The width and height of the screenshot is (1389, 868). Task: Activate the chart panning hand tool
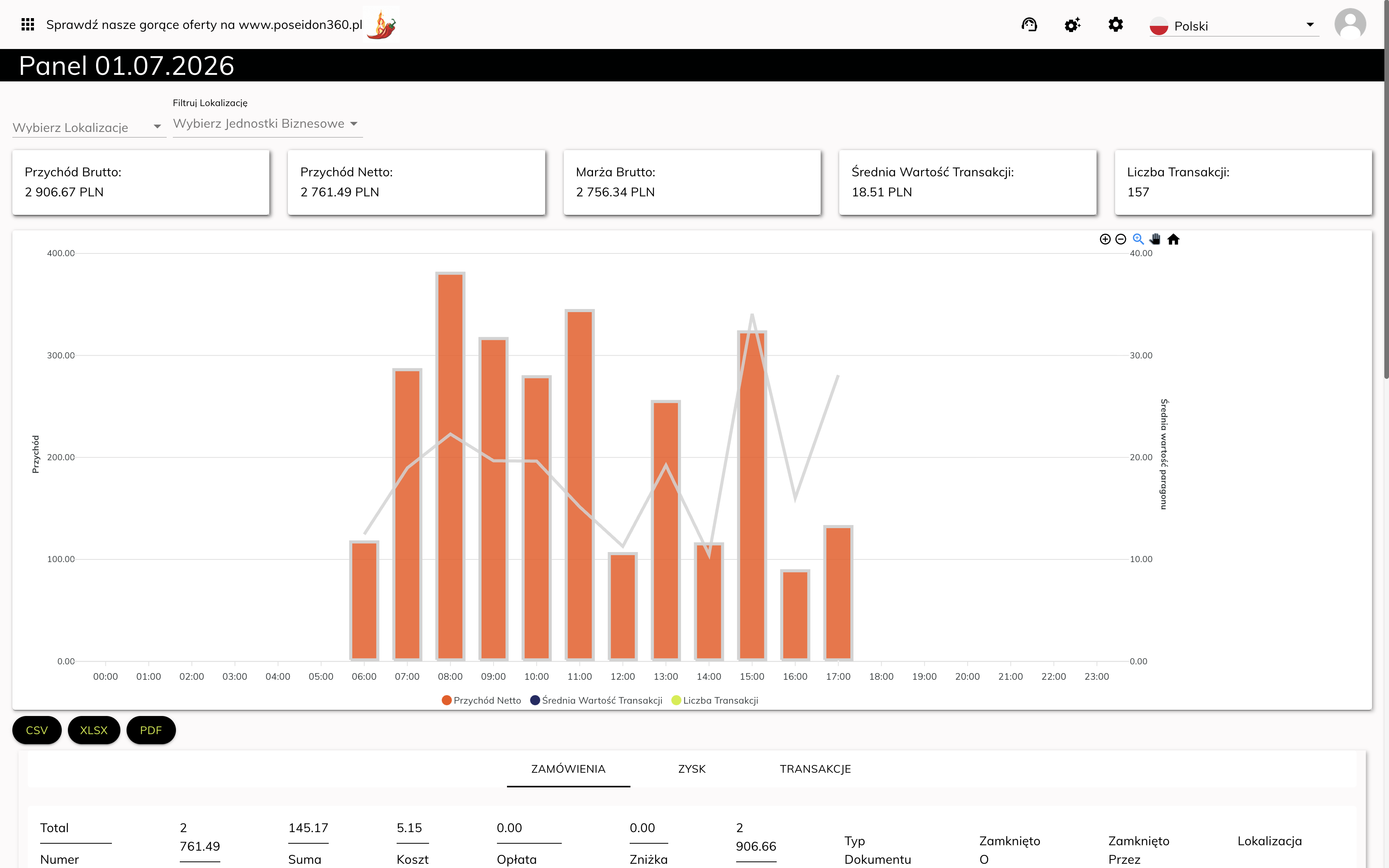(x=1156, y=240)
